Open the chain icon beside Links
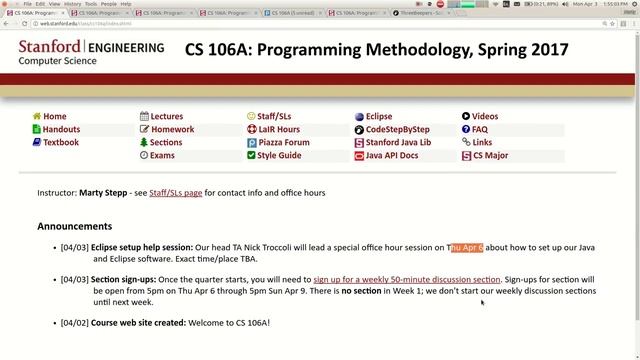 pos(466,142)
